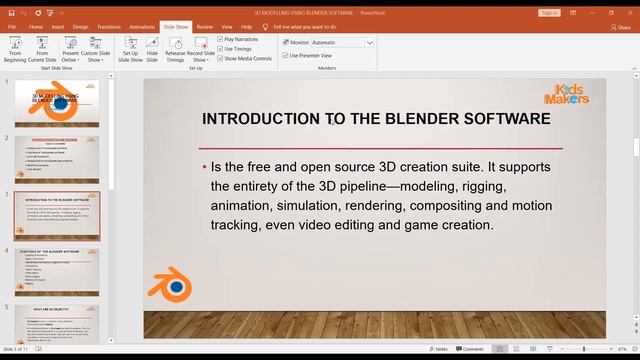This screenshot has height=360, width=640.
Task: Undo the last action in the quick access toolbar
Action: point(24,13)
